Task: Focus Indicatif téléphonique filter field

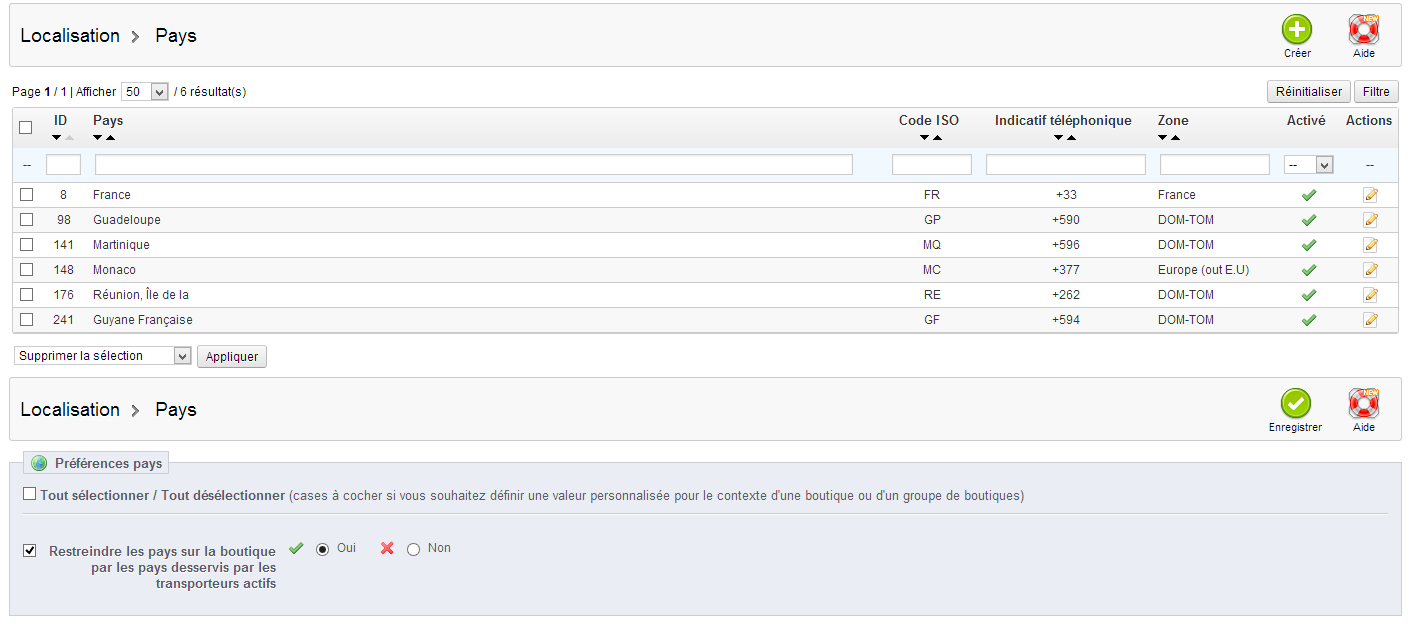Action: [1066, 165]
